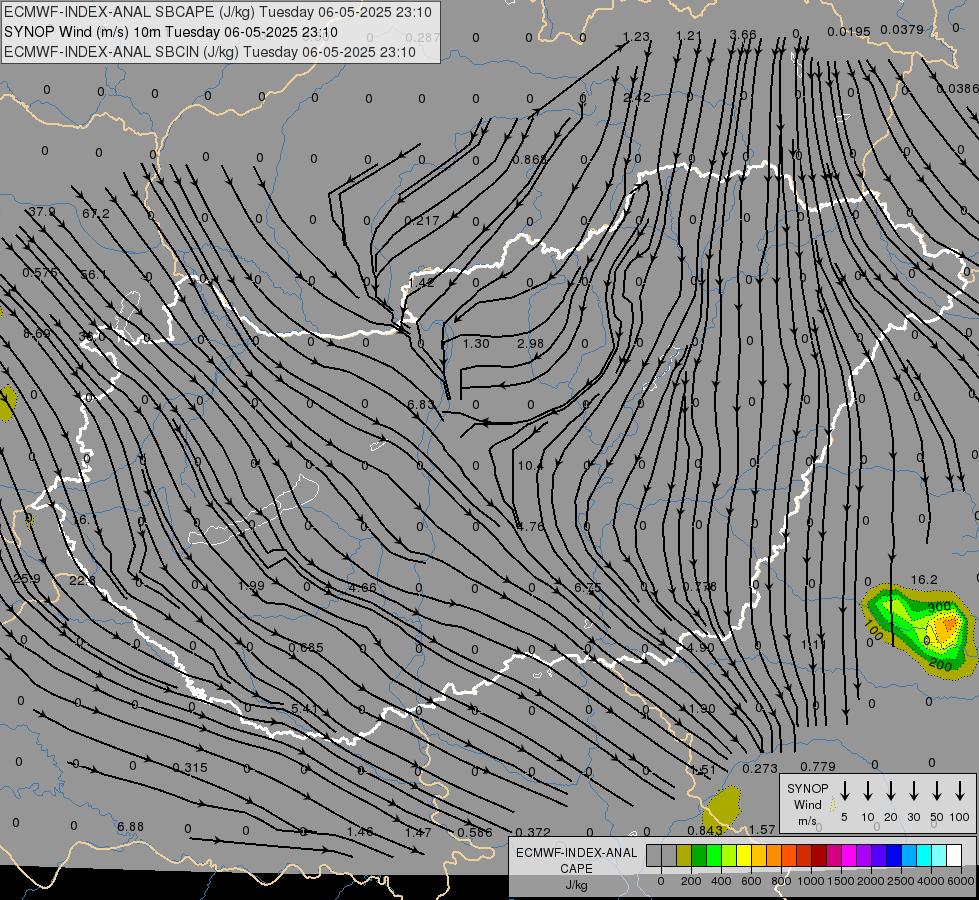979x900 pixels.
Task: Click the 10 m/s wind arrow in legend
Action: click(x=867, y=791)
